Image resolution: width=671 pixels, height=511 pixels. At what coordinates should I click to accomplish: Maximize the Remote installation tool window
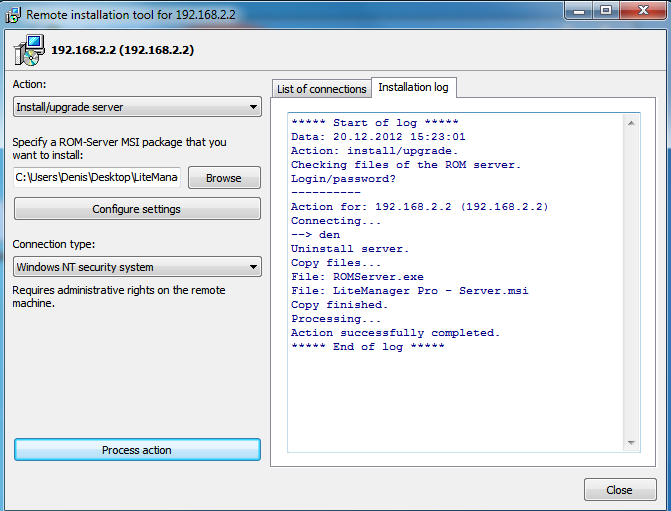(x=606, y=11)
